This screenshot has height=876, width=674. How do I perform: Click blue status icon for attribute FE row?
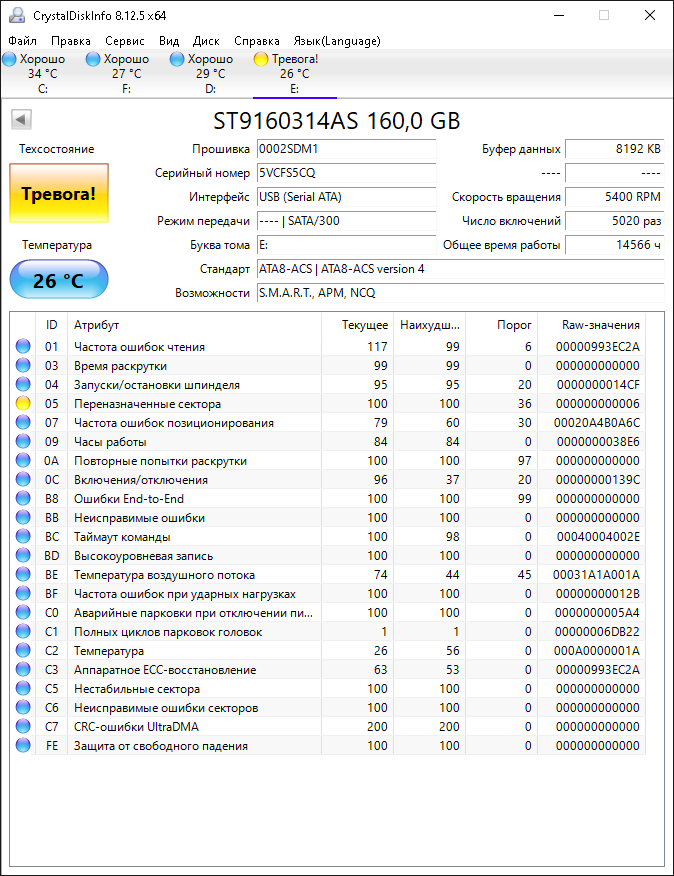point(23,746)
